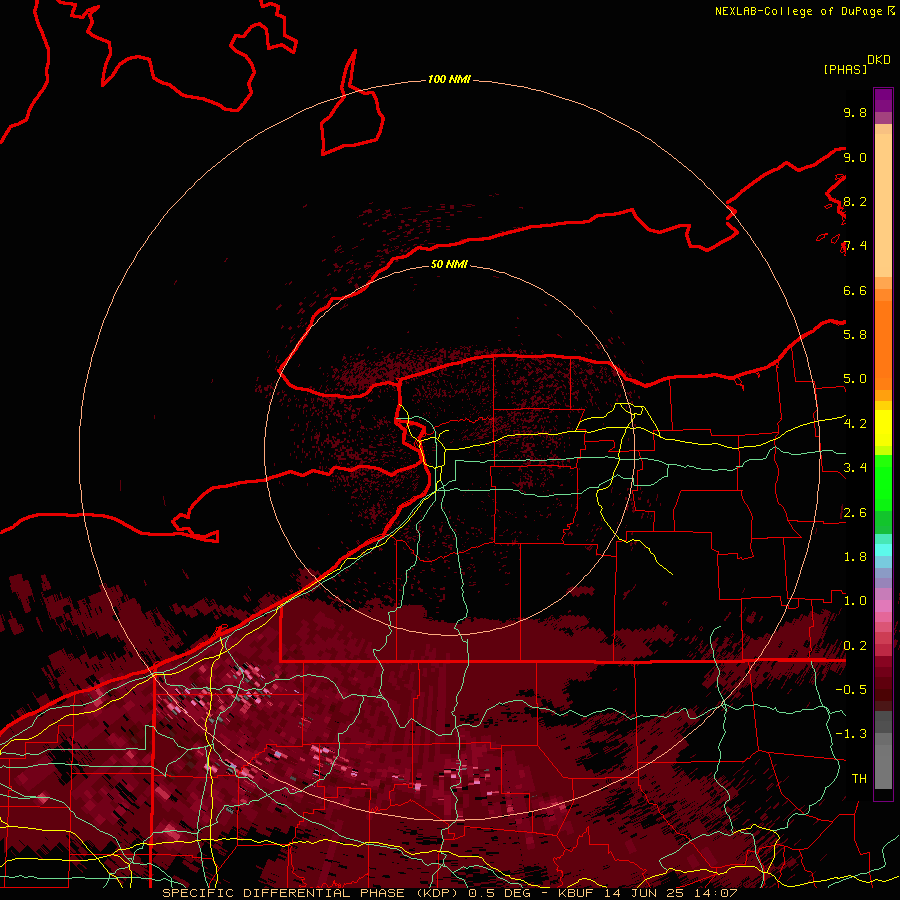Select the 5.8 scale value
This screenshot has height=900, width=900.
coord(855,335)
